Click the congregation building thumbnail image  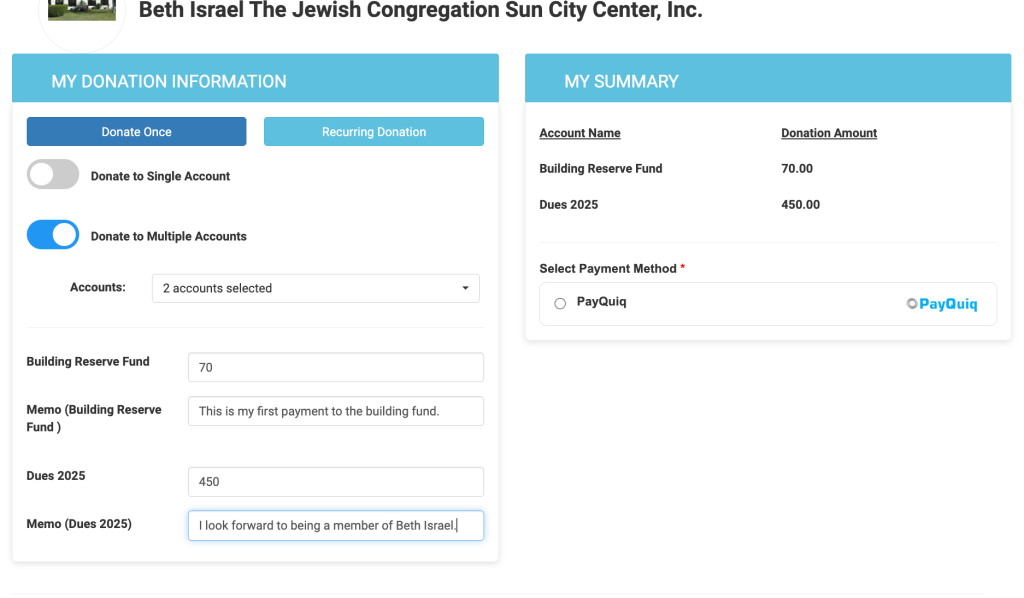[x=82, y=11]
